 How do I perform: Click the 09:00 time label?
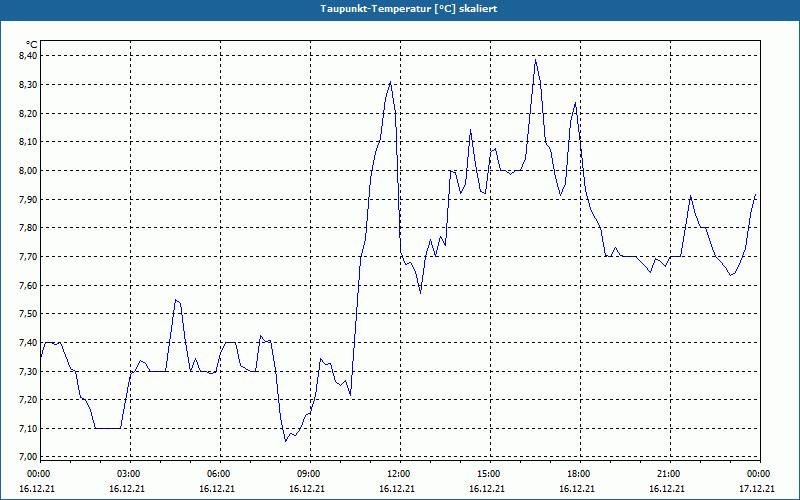pyautogui.click(x=308, y=474)
